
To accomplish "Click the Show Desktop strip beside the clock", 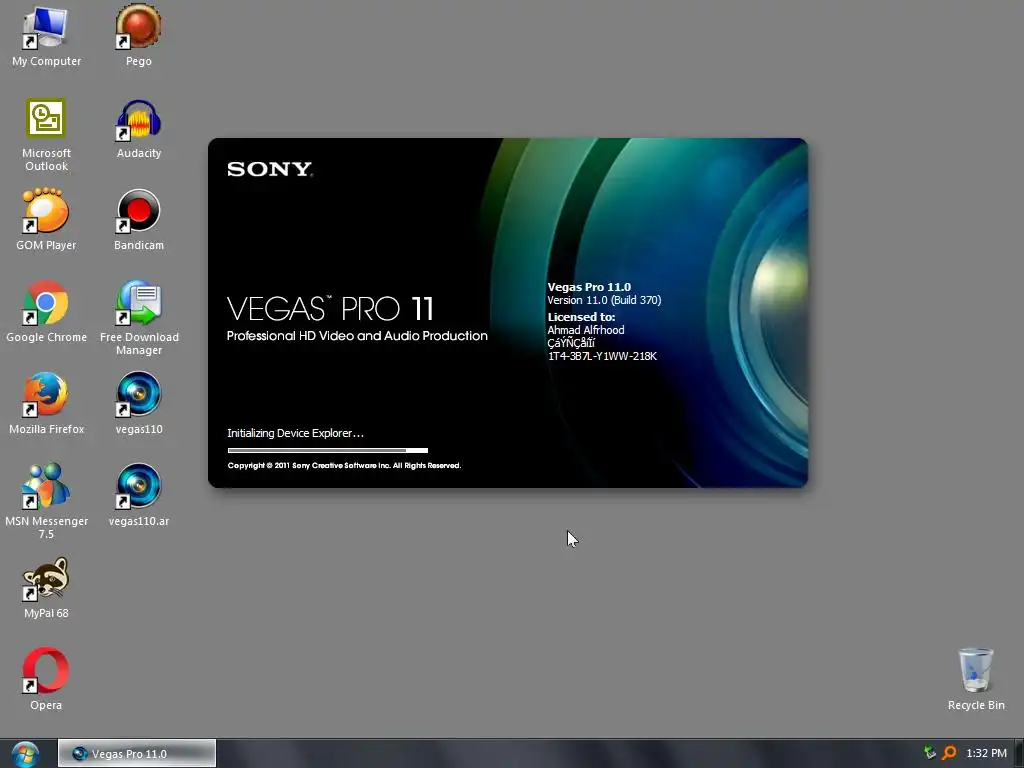I will tap(1019, 754).
